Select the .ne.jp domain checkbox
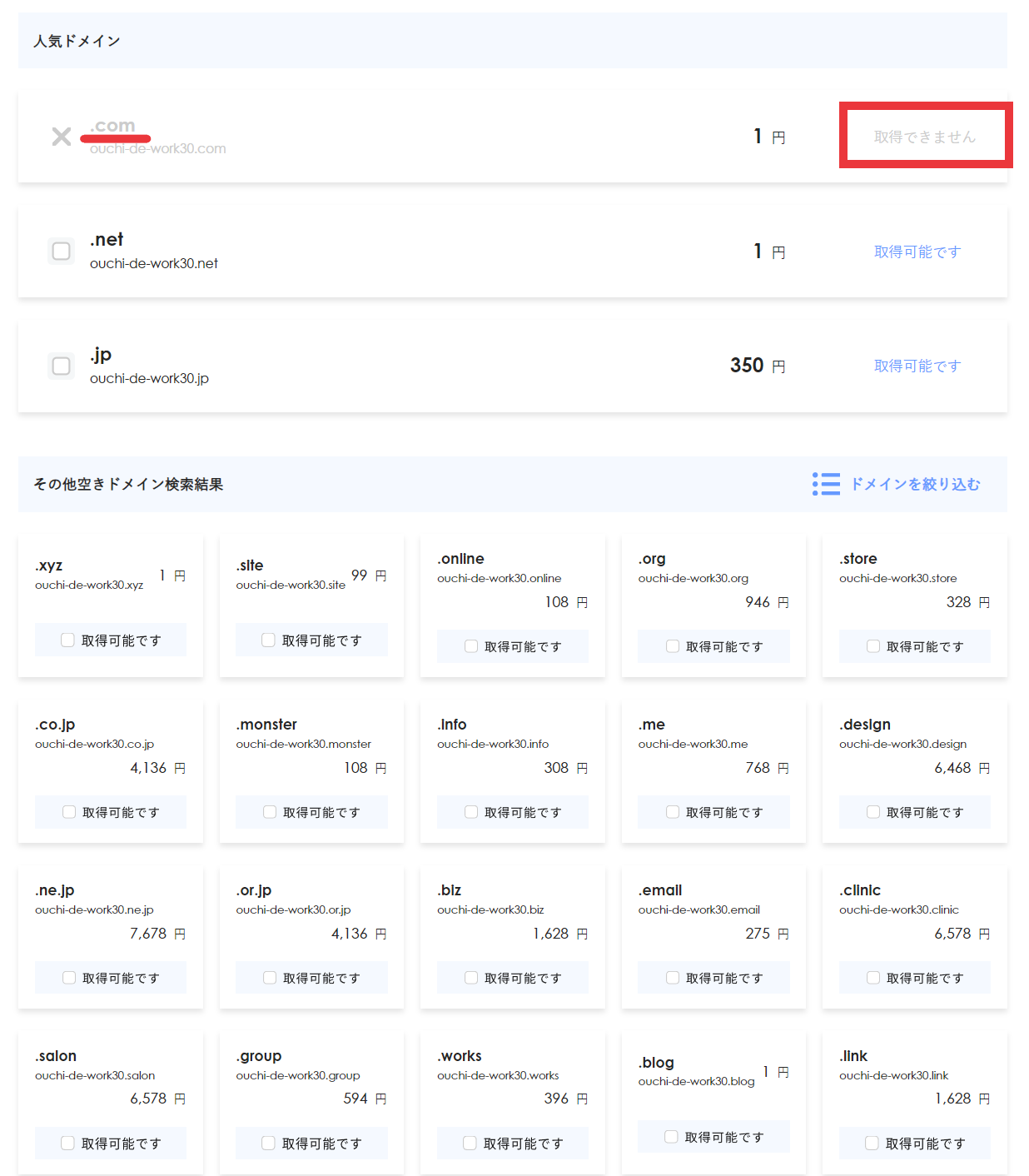 tap(69, 978)
